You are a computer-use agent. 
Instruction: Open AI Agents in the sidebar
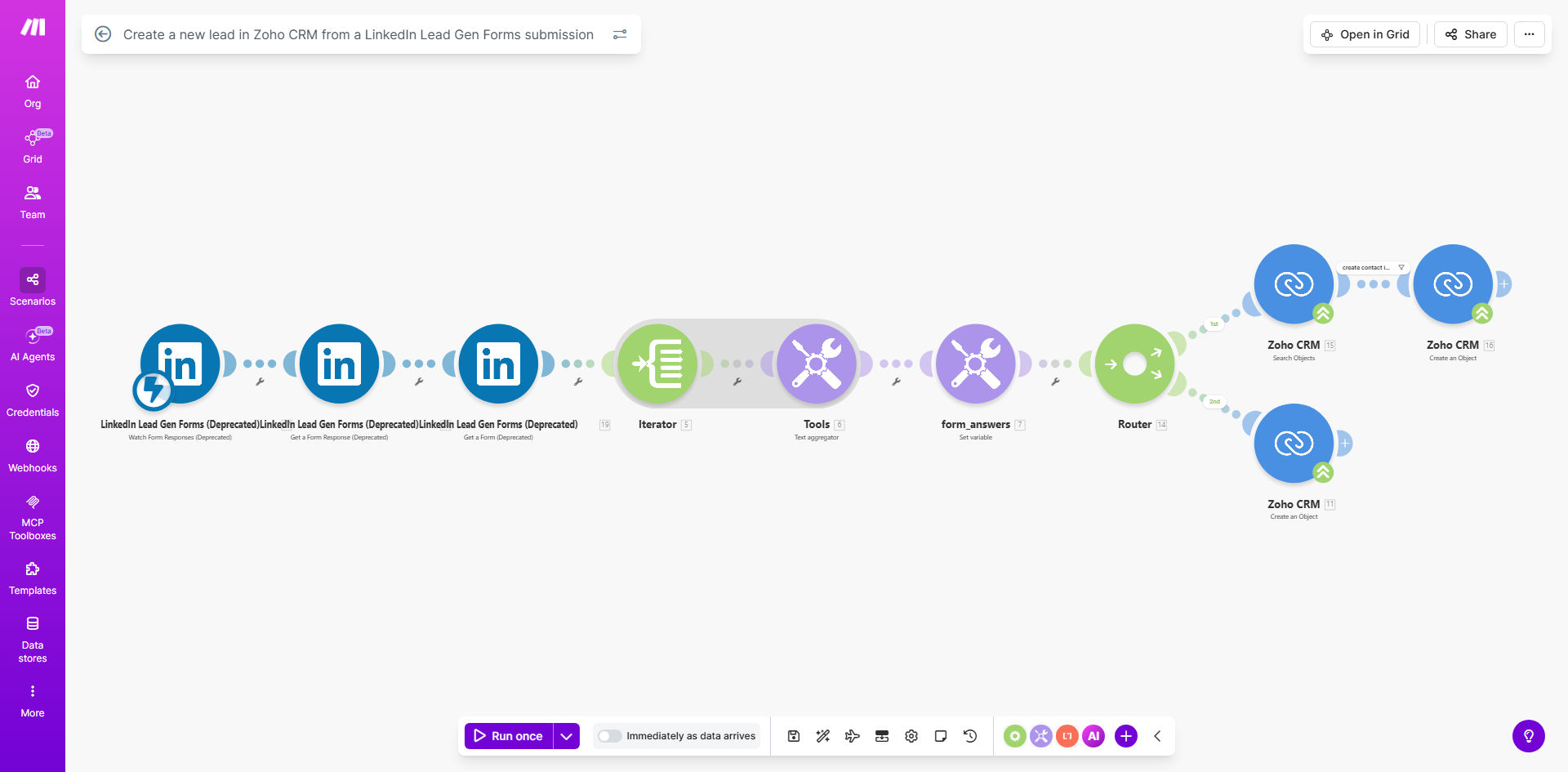[33, 344]
